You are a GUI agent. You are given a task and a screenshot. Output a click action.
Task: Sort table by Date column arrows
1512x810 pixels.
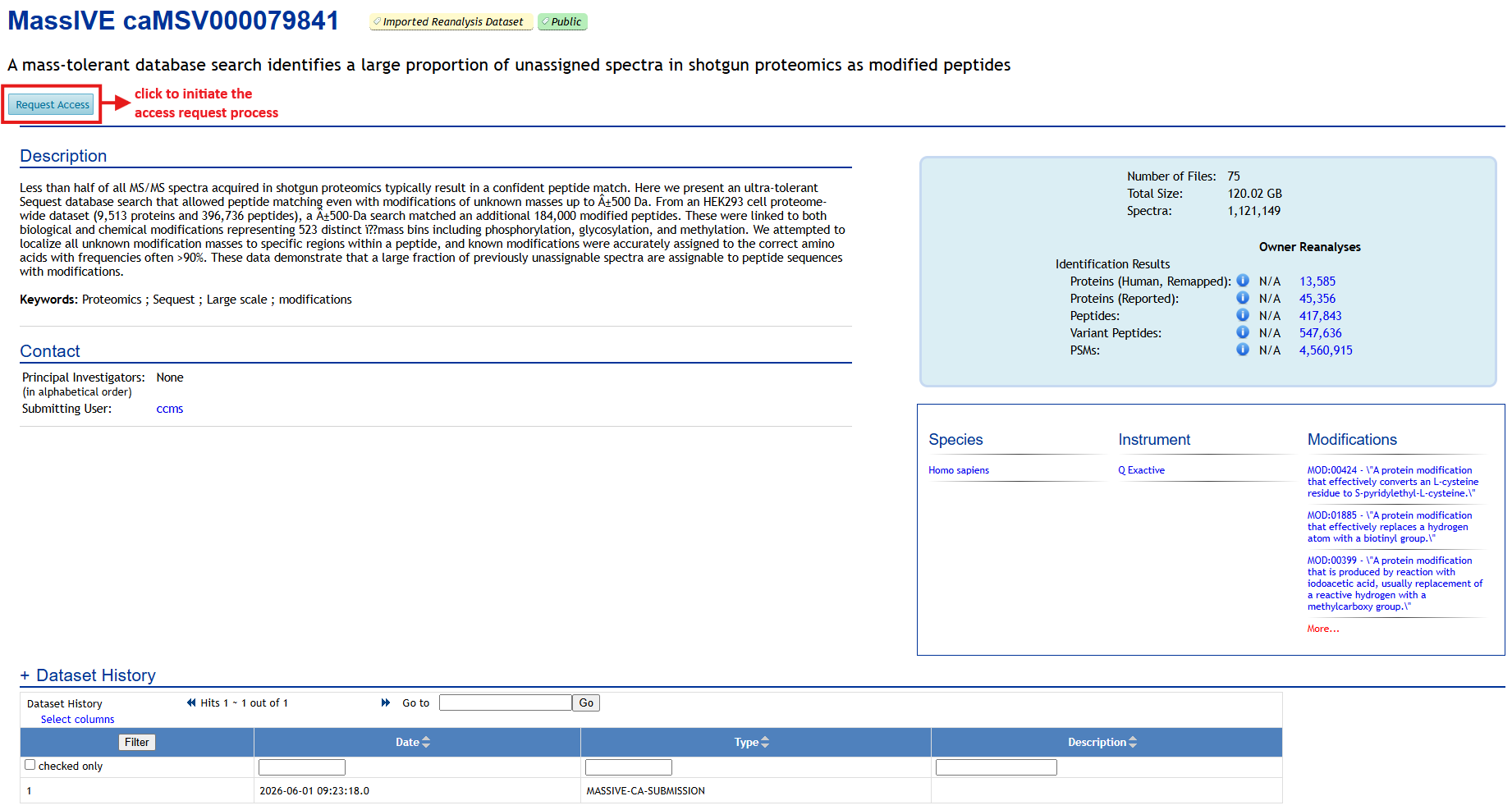[426, 742]
